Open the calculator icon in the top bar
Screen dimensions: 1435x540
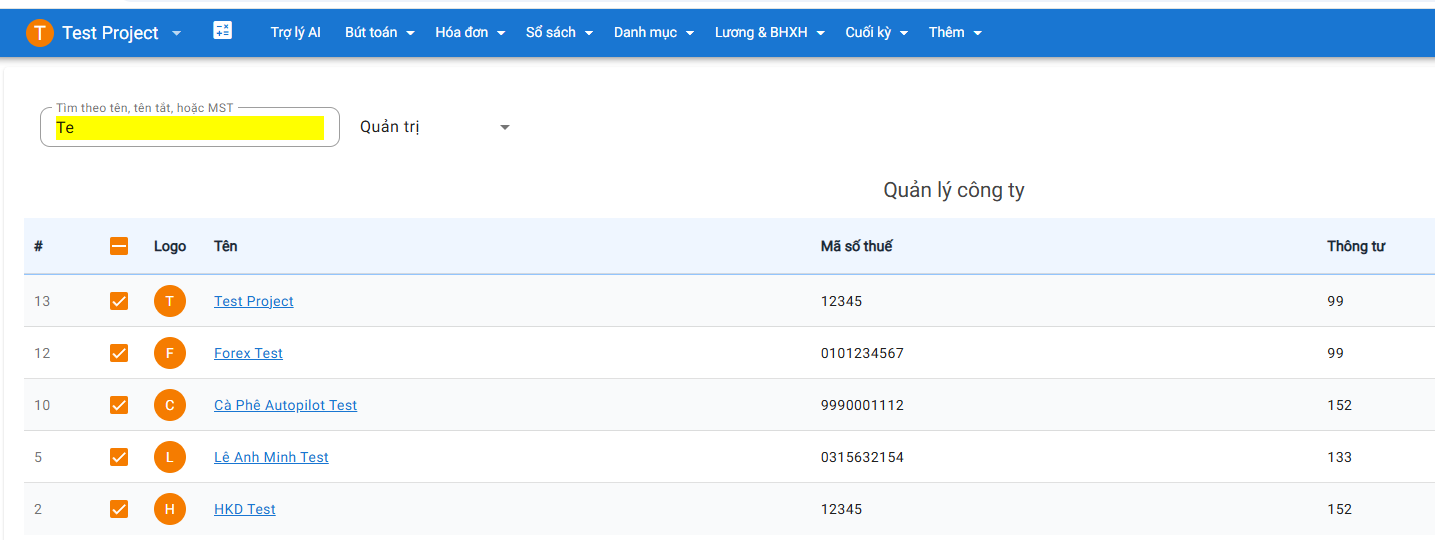pyautogui.click(x=222, y=31)
